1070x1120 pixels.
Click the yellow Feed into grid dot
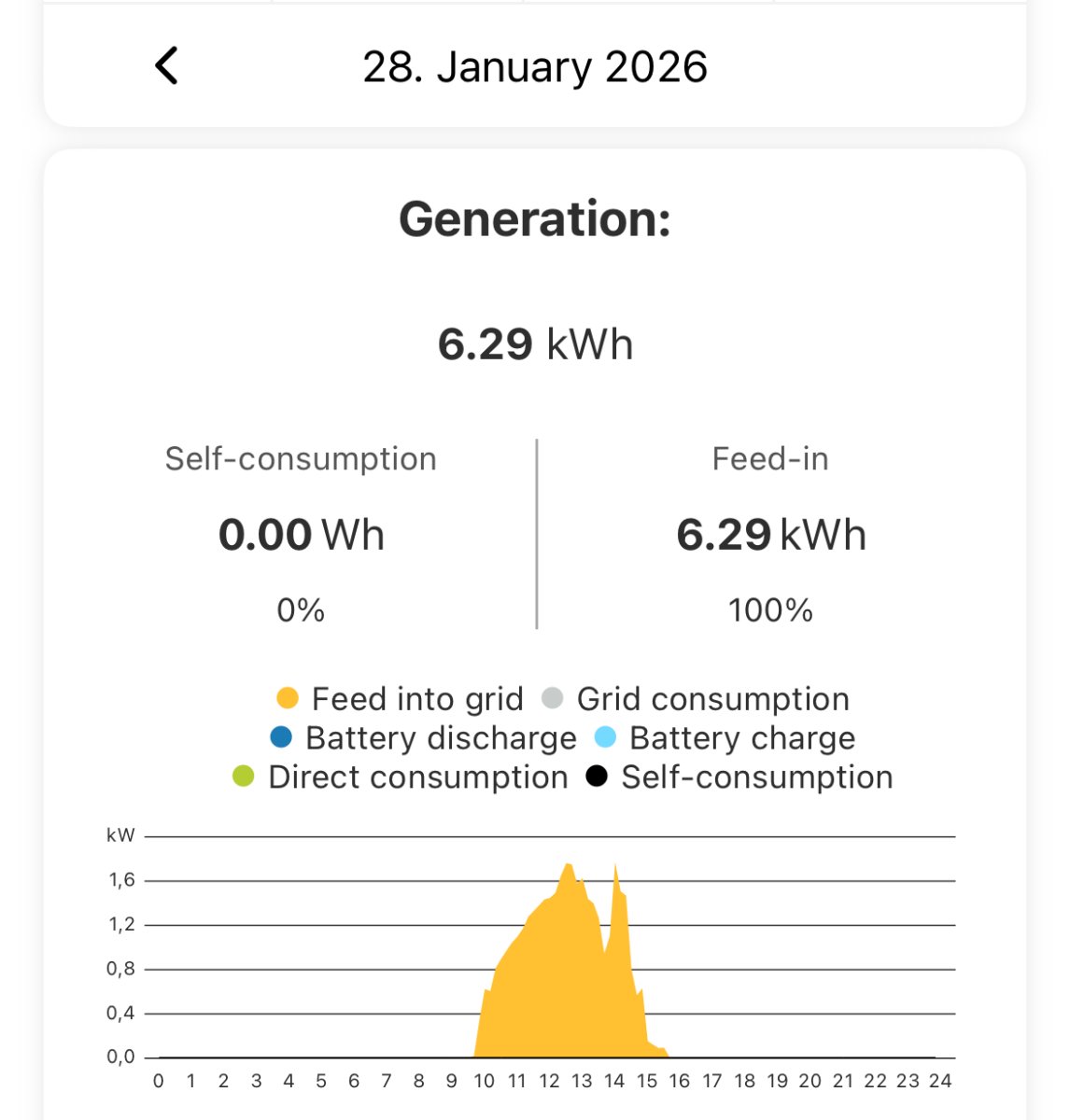click(x=288, y=698)
